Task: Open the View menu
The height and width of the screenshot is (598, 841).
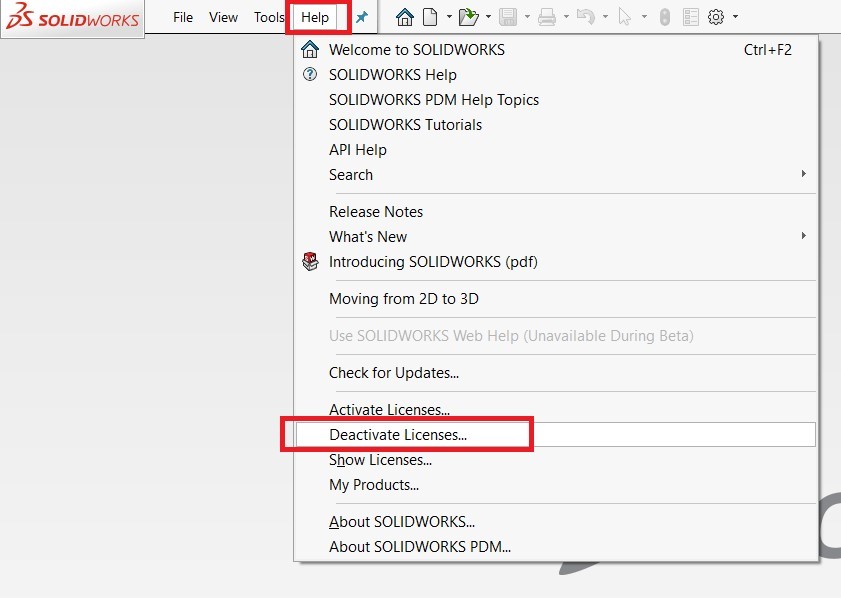Action: 223,18
